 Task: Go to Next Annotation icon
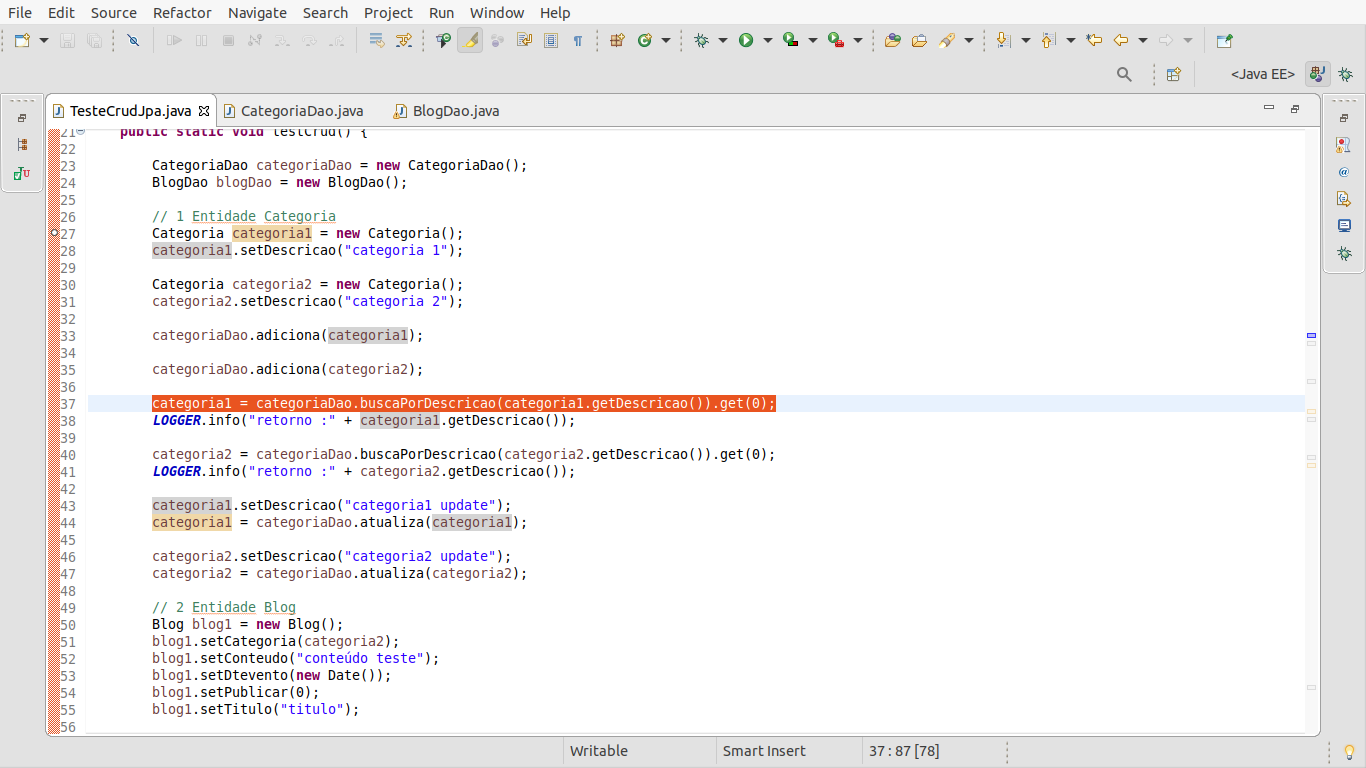coord(1004,41)
